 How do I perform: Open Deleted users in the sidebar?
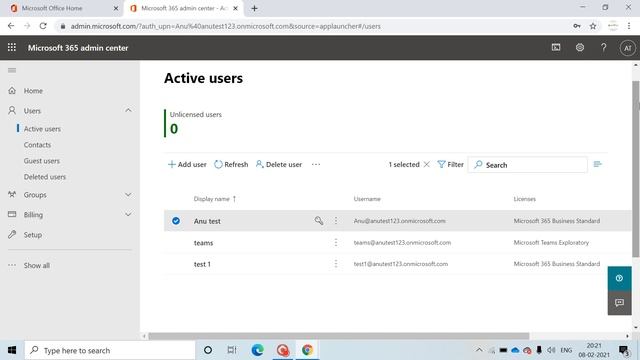tap(44, 177)
